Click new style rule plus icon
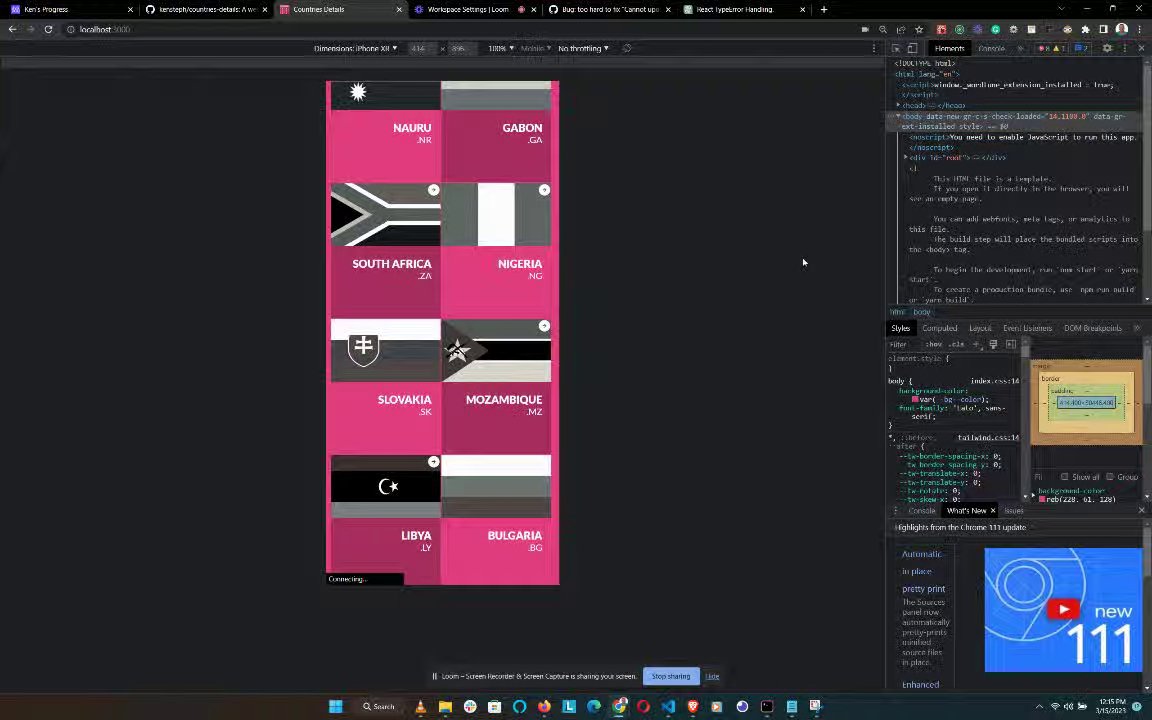The height and width of the screenshot is (720, 1152). click(976, 344)
